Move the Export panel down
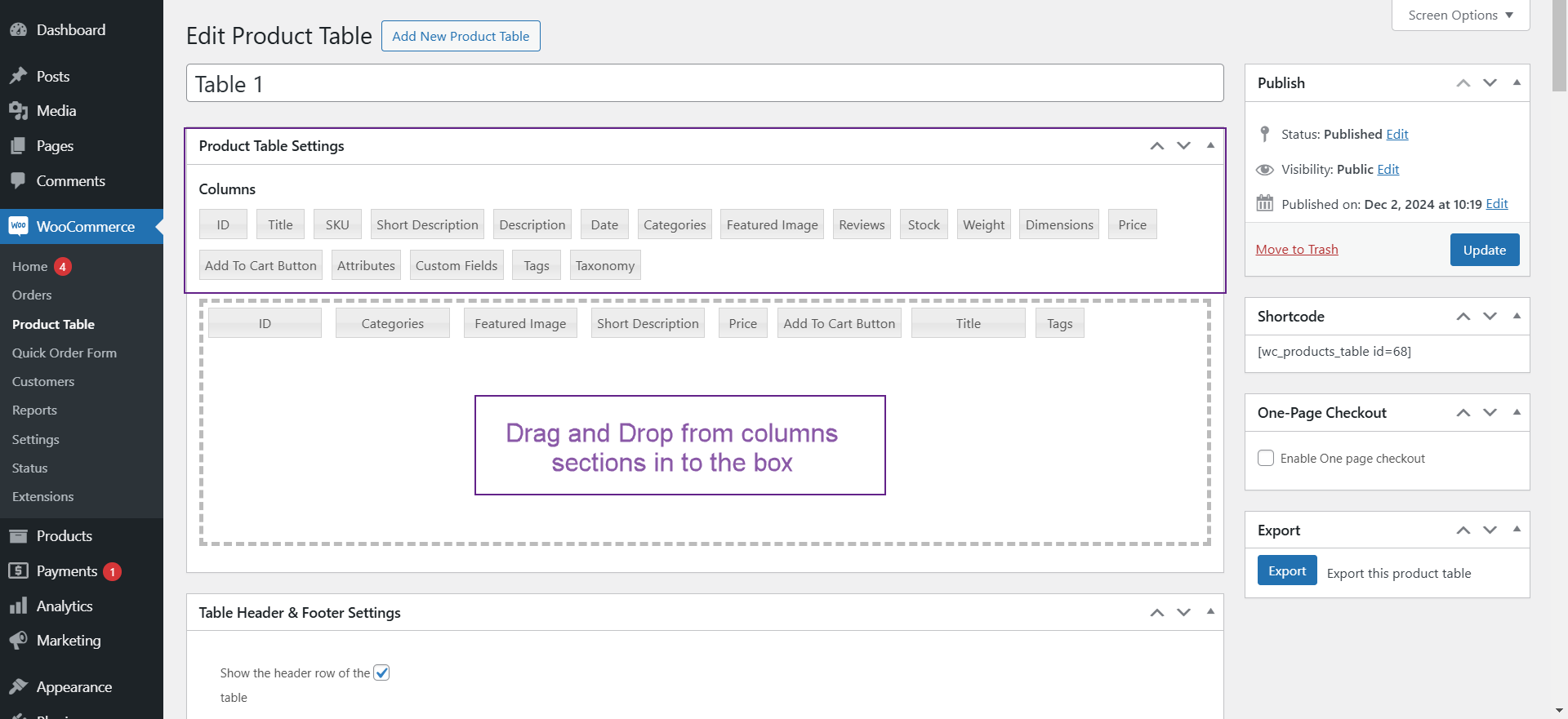 coord(1490,530)
